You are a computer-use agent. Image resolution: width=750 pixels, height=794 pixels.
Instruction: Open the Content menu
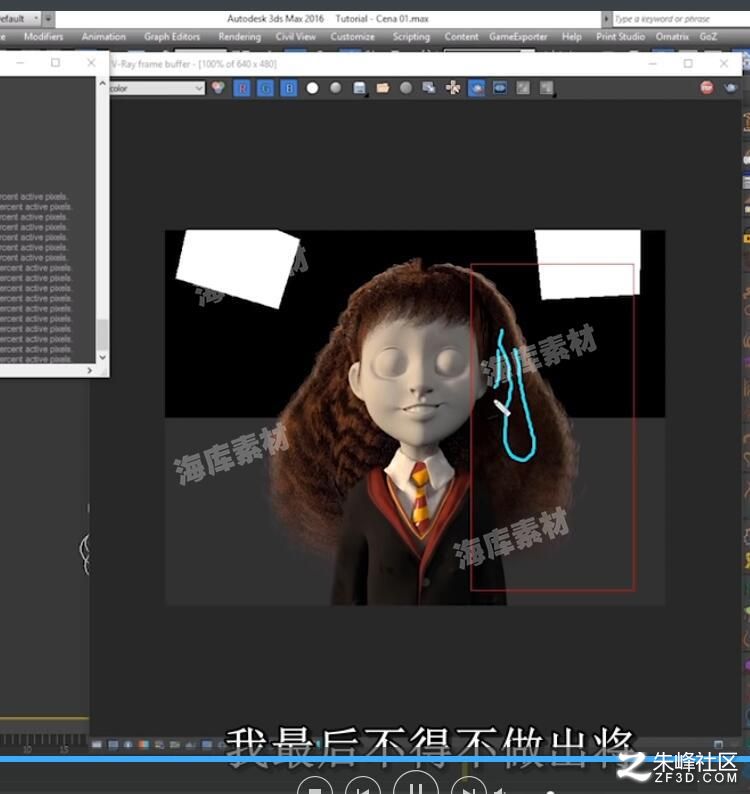pos(461,36)
